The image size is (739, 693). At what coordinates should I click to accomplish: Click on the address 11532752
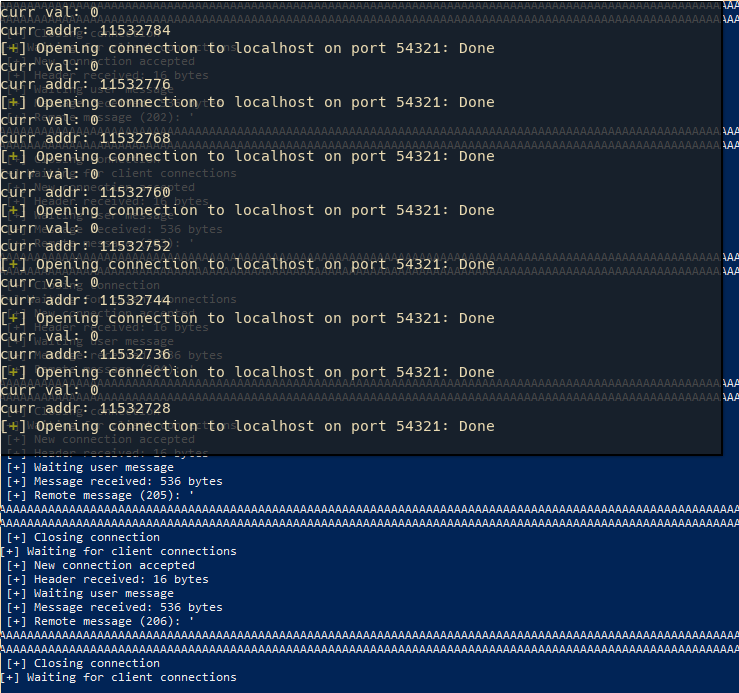(135, 247)
